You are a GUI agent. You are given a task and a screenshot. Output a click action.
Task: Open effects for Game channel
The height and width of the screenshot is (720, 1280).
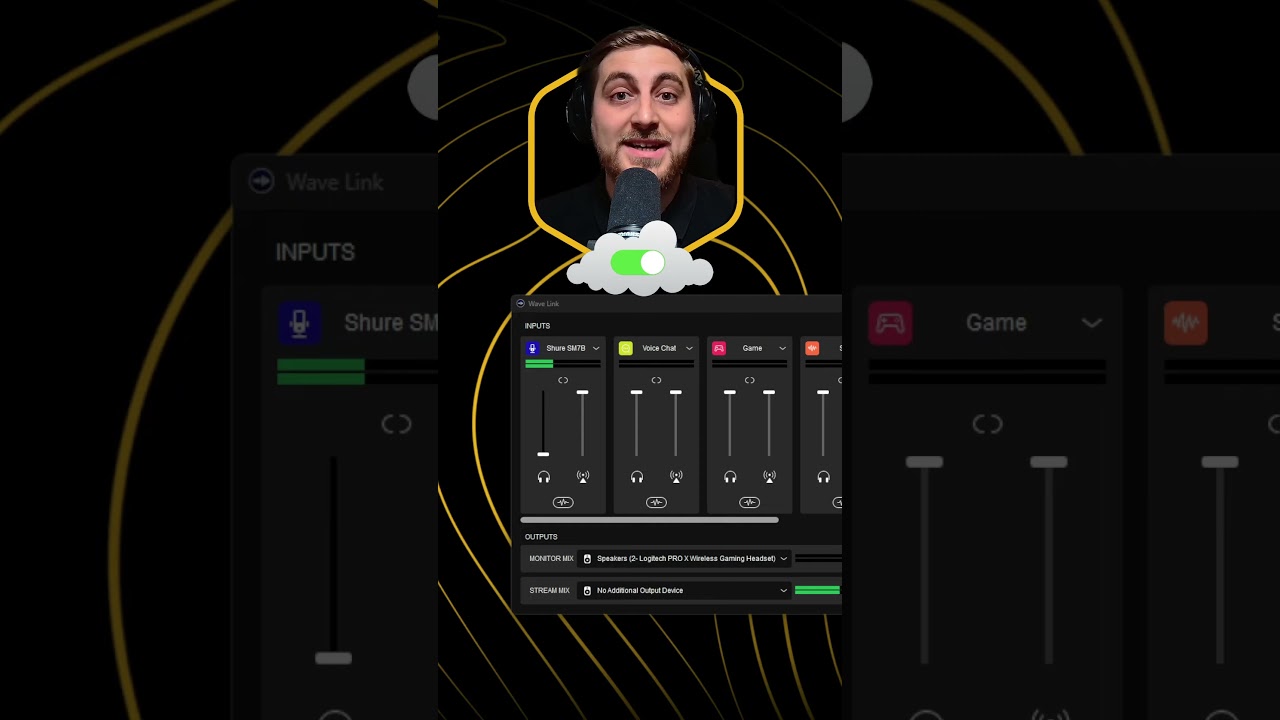749,502
